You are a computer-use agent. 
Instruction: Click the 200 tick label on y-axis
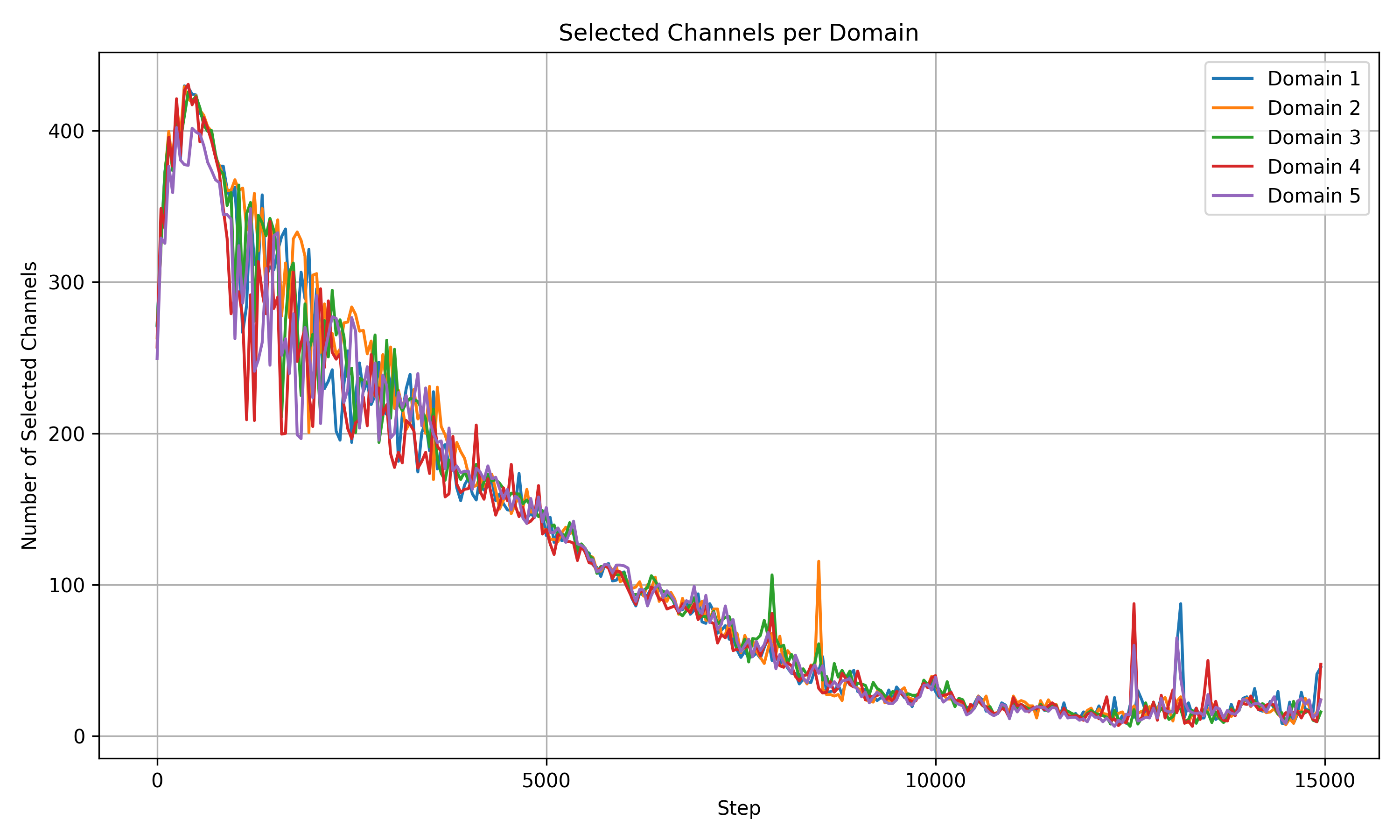66,434
